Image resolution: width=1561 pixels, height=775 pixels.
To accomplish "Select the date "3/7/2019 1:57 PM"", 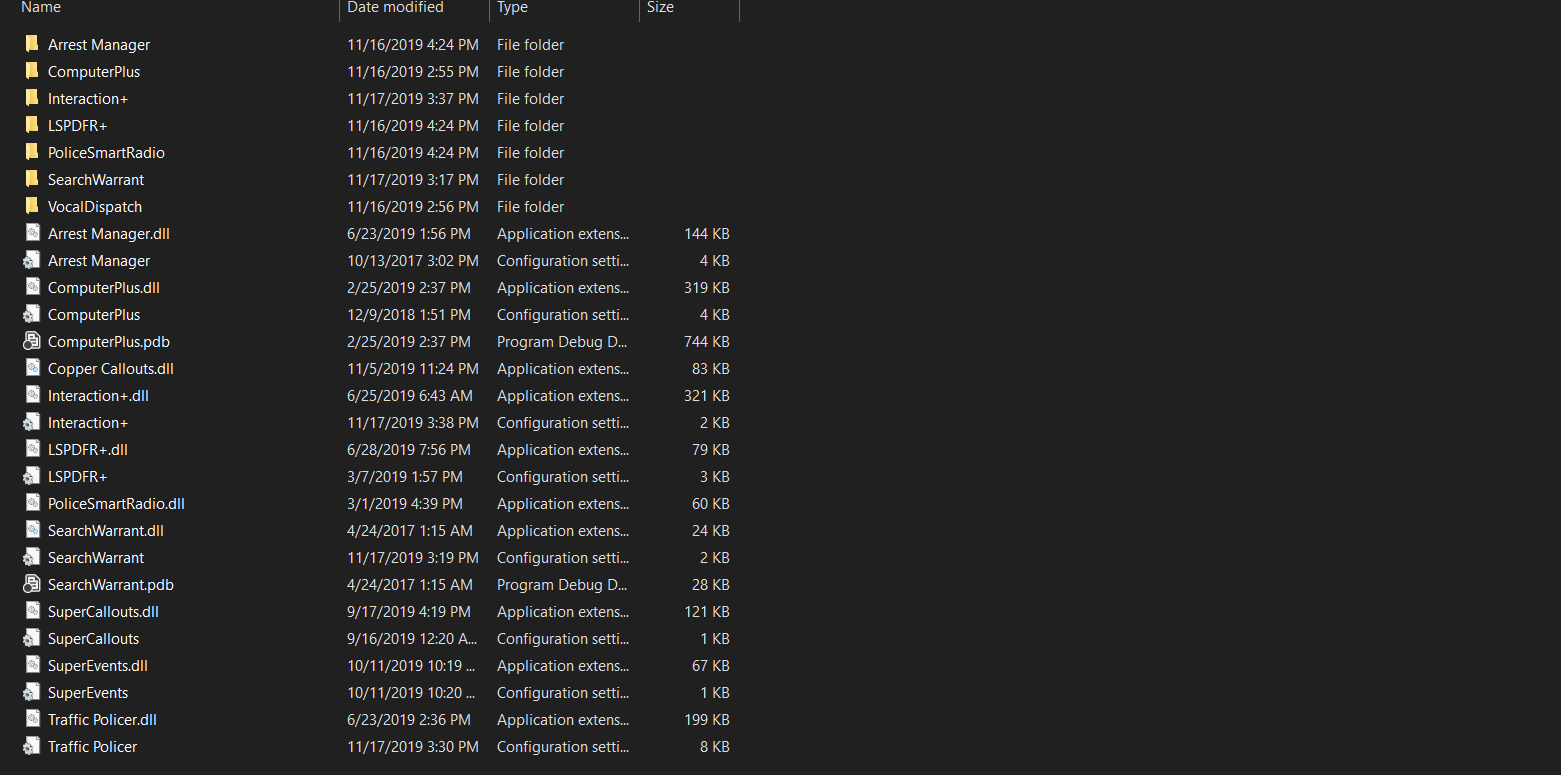I will pyautogui.click(x=405, y=476).
